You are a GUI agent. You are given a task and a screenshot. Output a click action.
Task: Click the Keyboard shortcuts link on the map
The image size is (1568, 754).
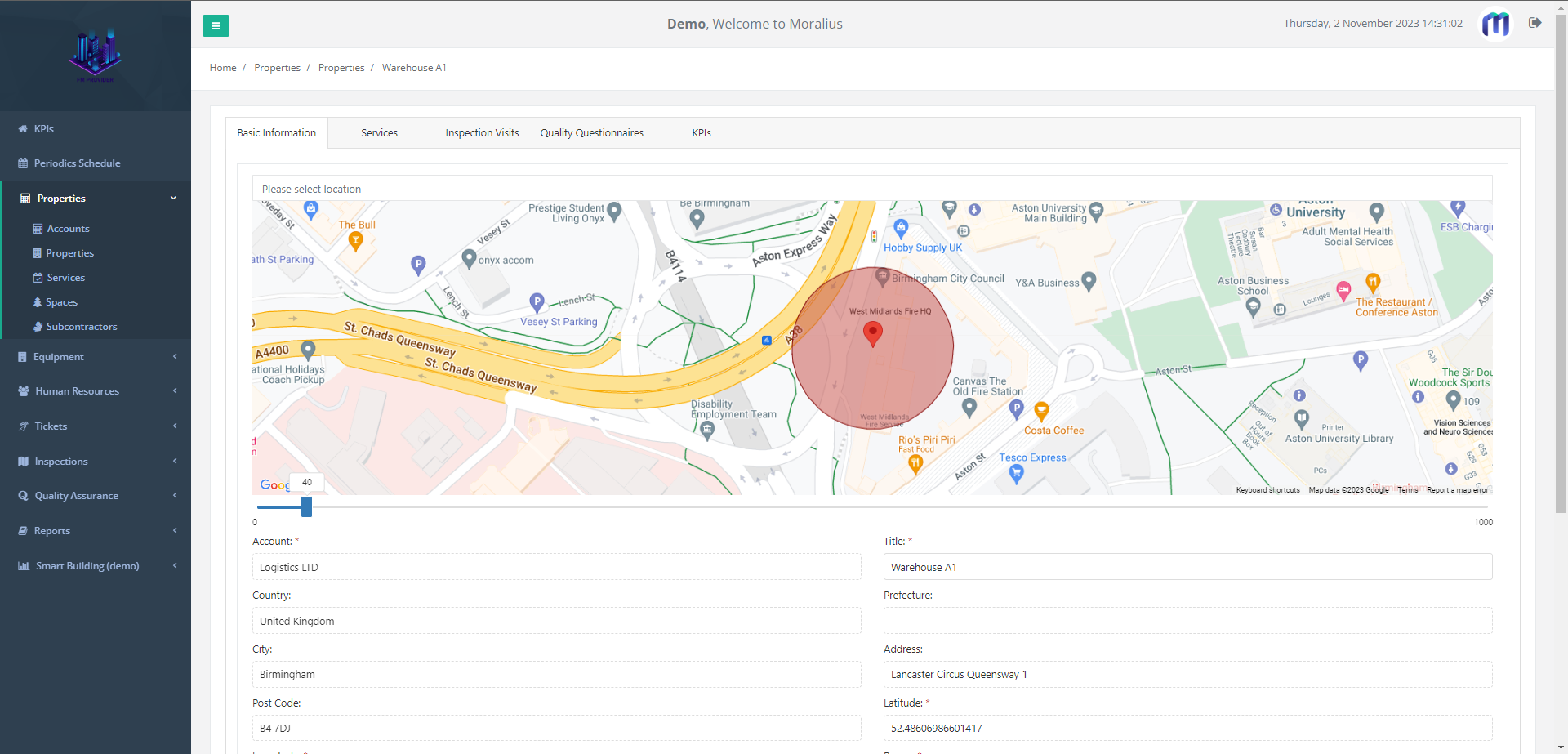pos(1267,490)
